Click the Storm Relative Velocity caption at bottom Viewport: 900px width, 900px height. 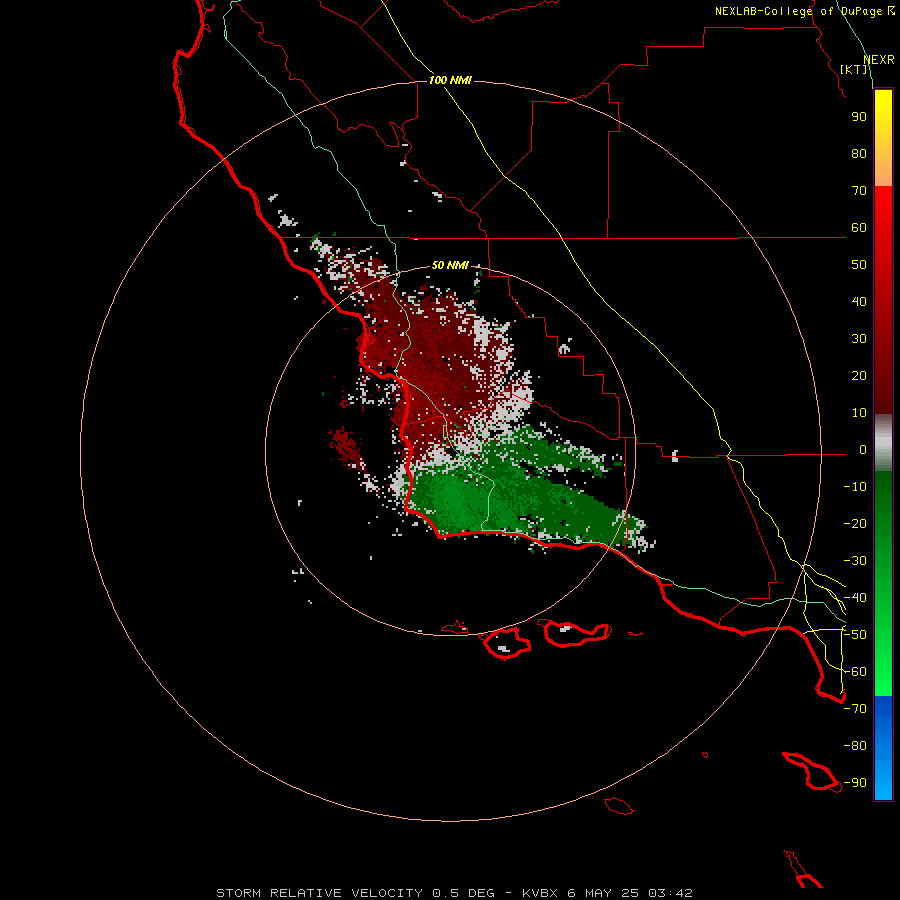coord(454,893)
